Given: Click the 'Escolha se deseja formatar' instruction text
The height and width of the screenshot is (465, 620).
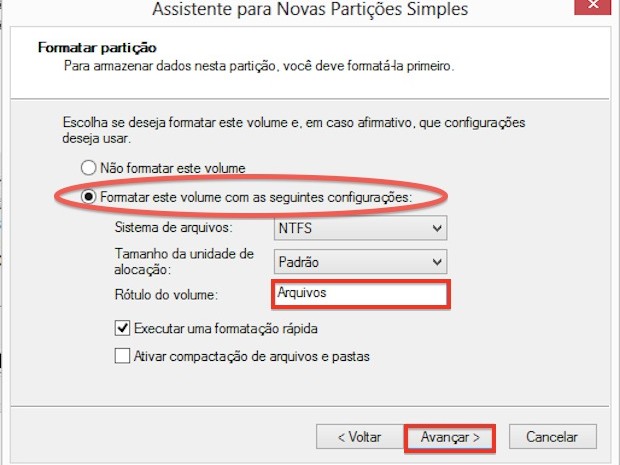Looking at the screenshot, I should click(x=293, y=128).
